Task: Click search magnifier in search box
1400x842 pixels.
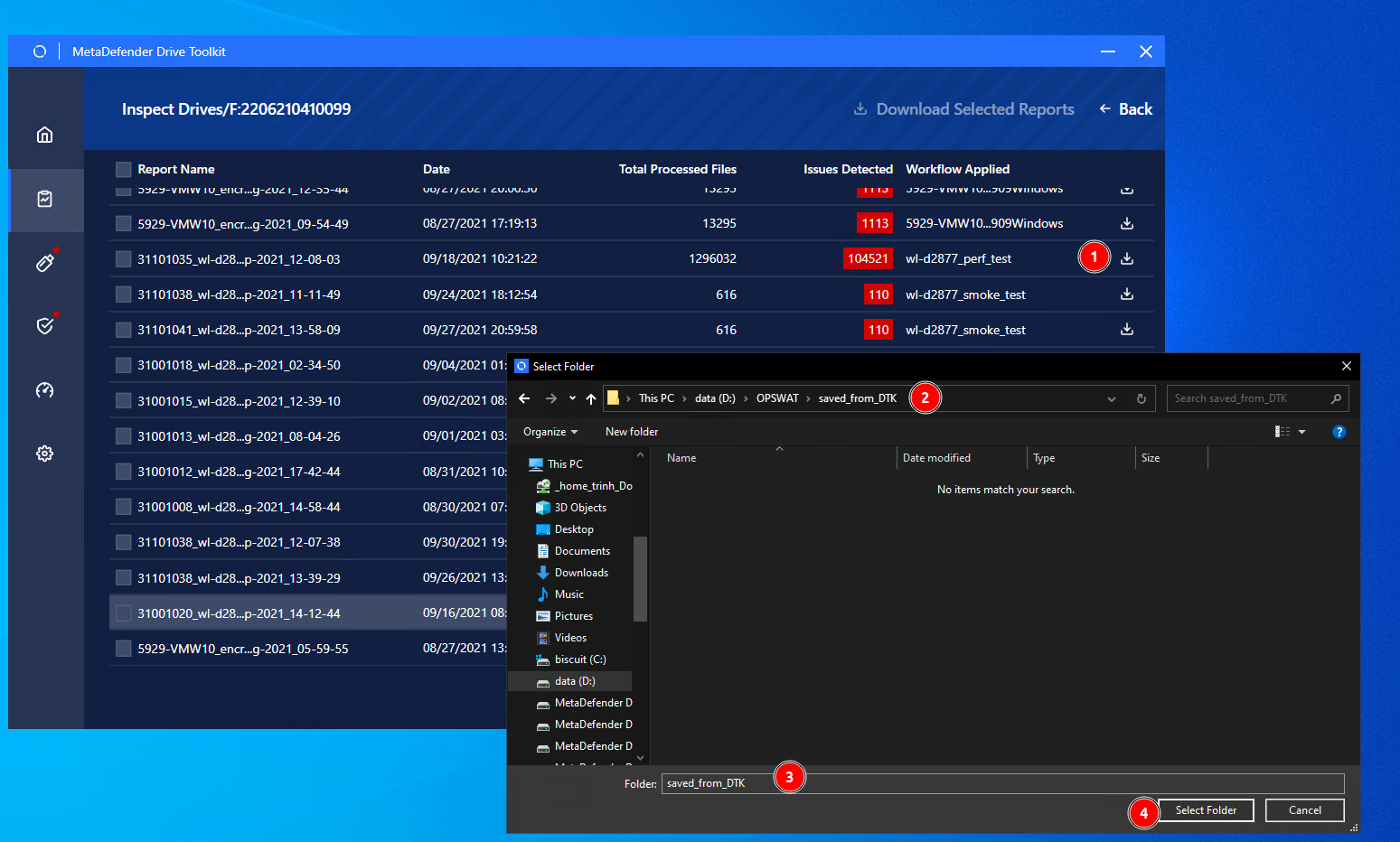Action: [1336, 398]
